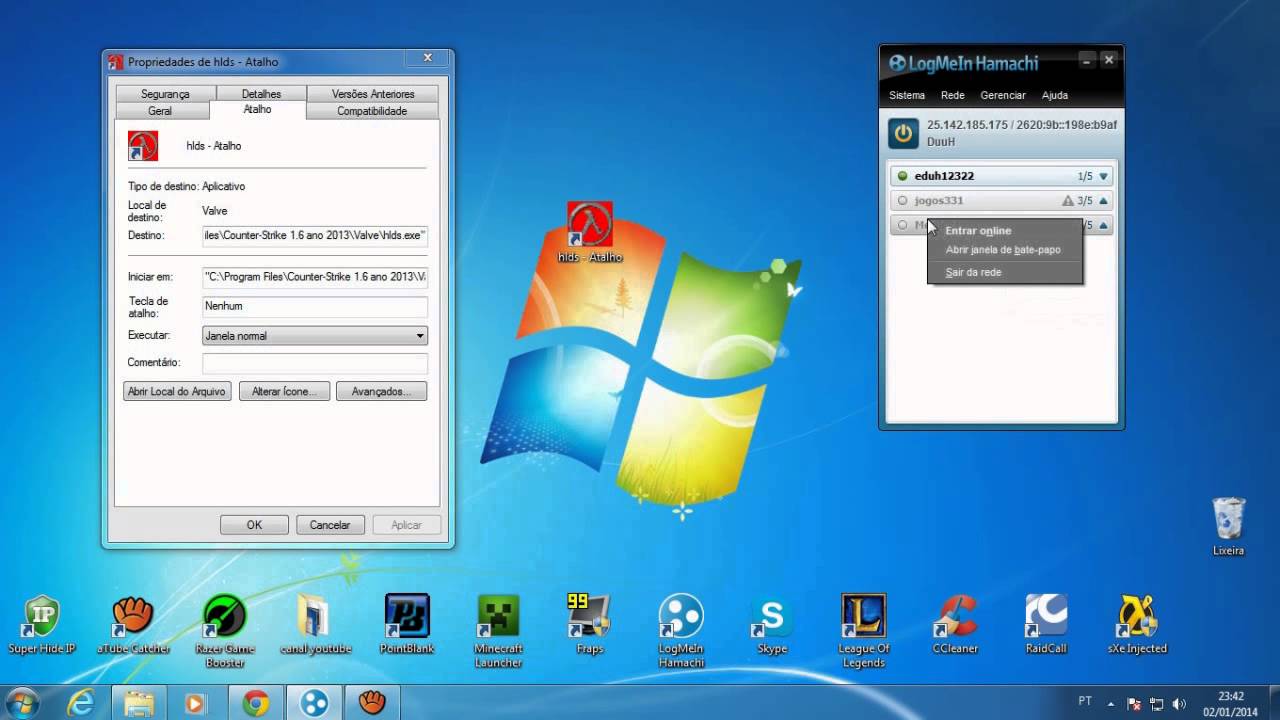
Task: Click the Cancelar button
Action: pos(330,525)
